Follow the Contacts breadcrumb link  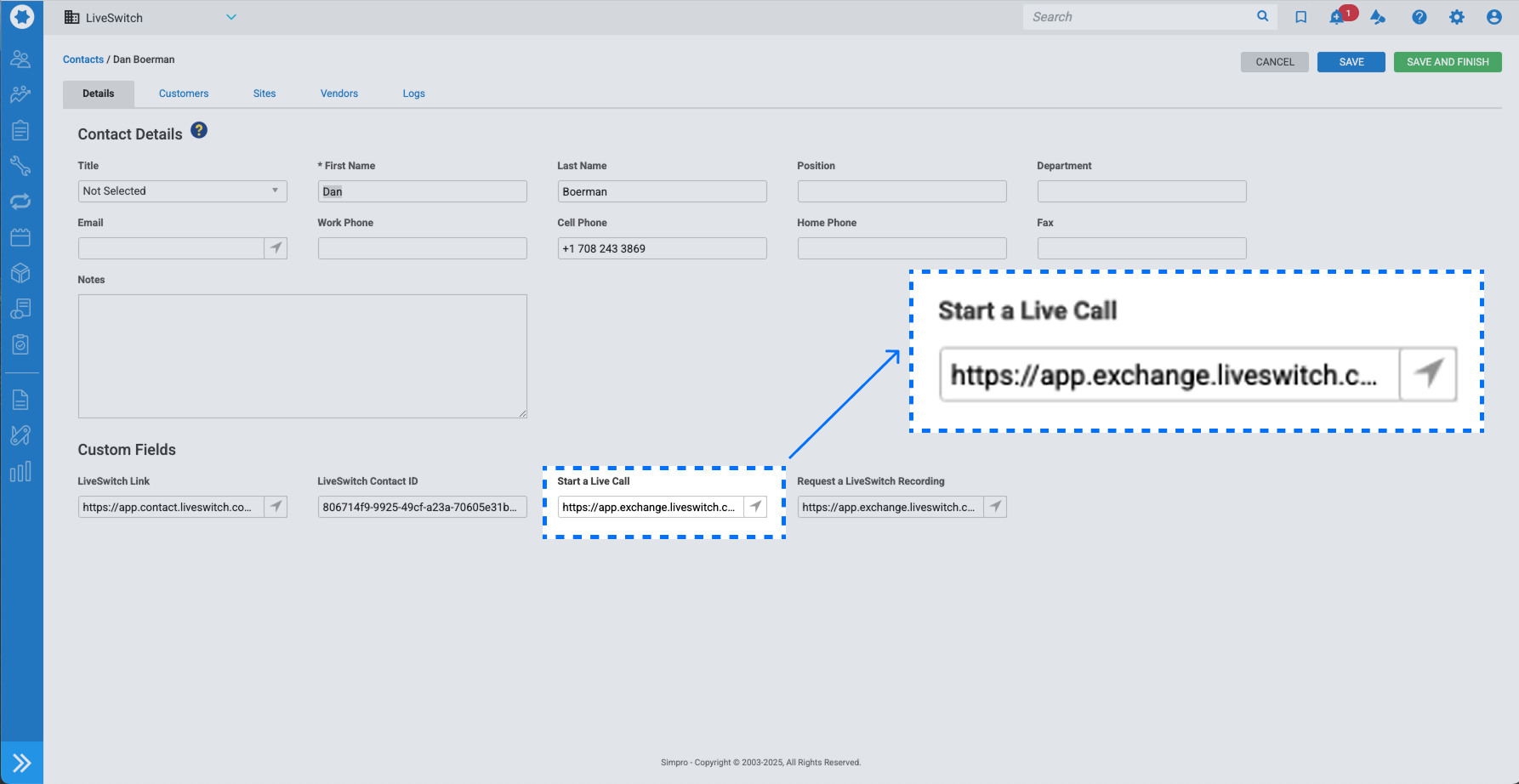tap(83, 60)
